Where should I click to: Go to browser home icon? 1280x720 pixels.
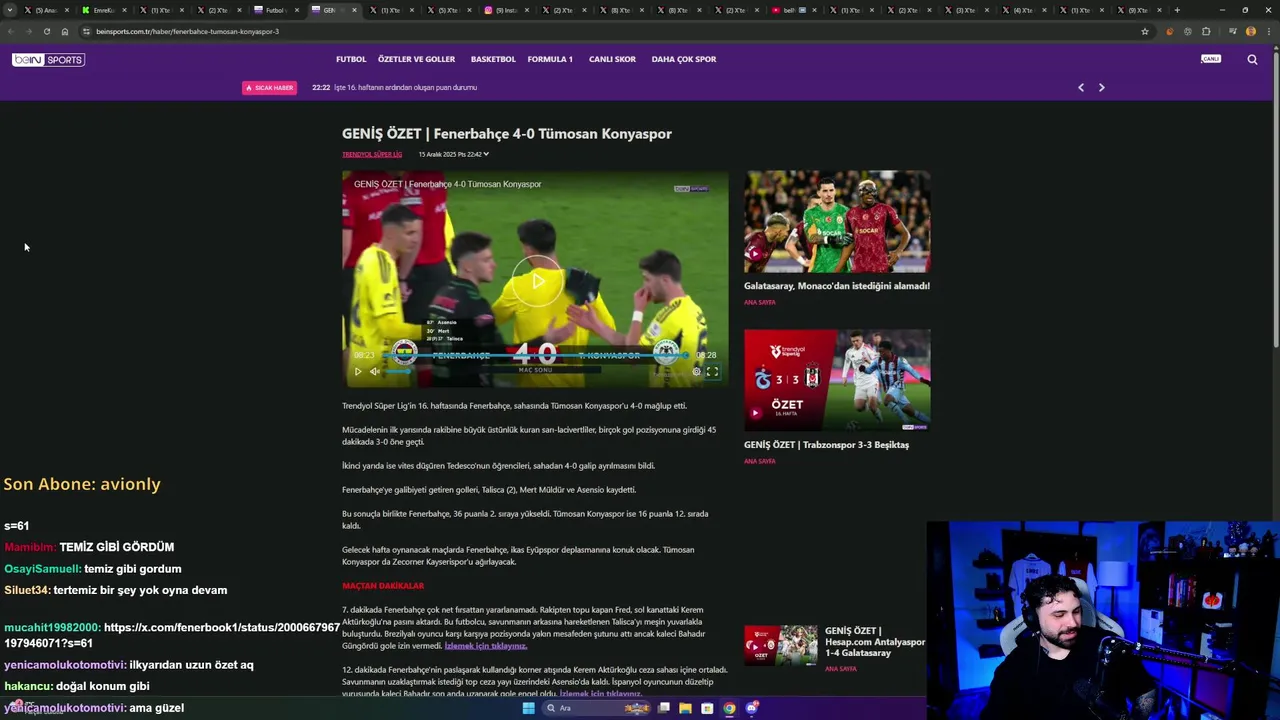[65, 31]
